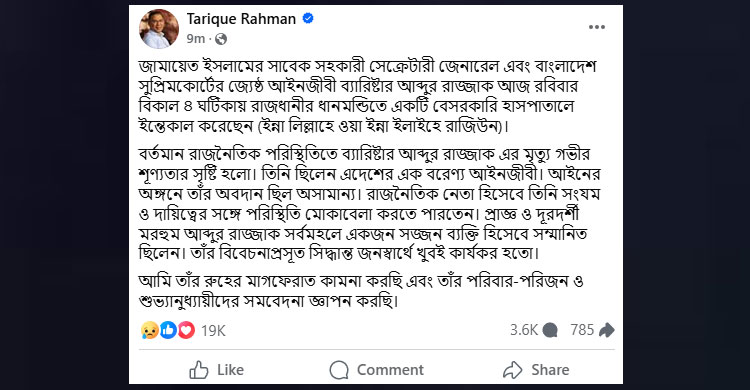Click the Tarique Rahman name link
Screen dimensions: 750x390
coord(241,19)
